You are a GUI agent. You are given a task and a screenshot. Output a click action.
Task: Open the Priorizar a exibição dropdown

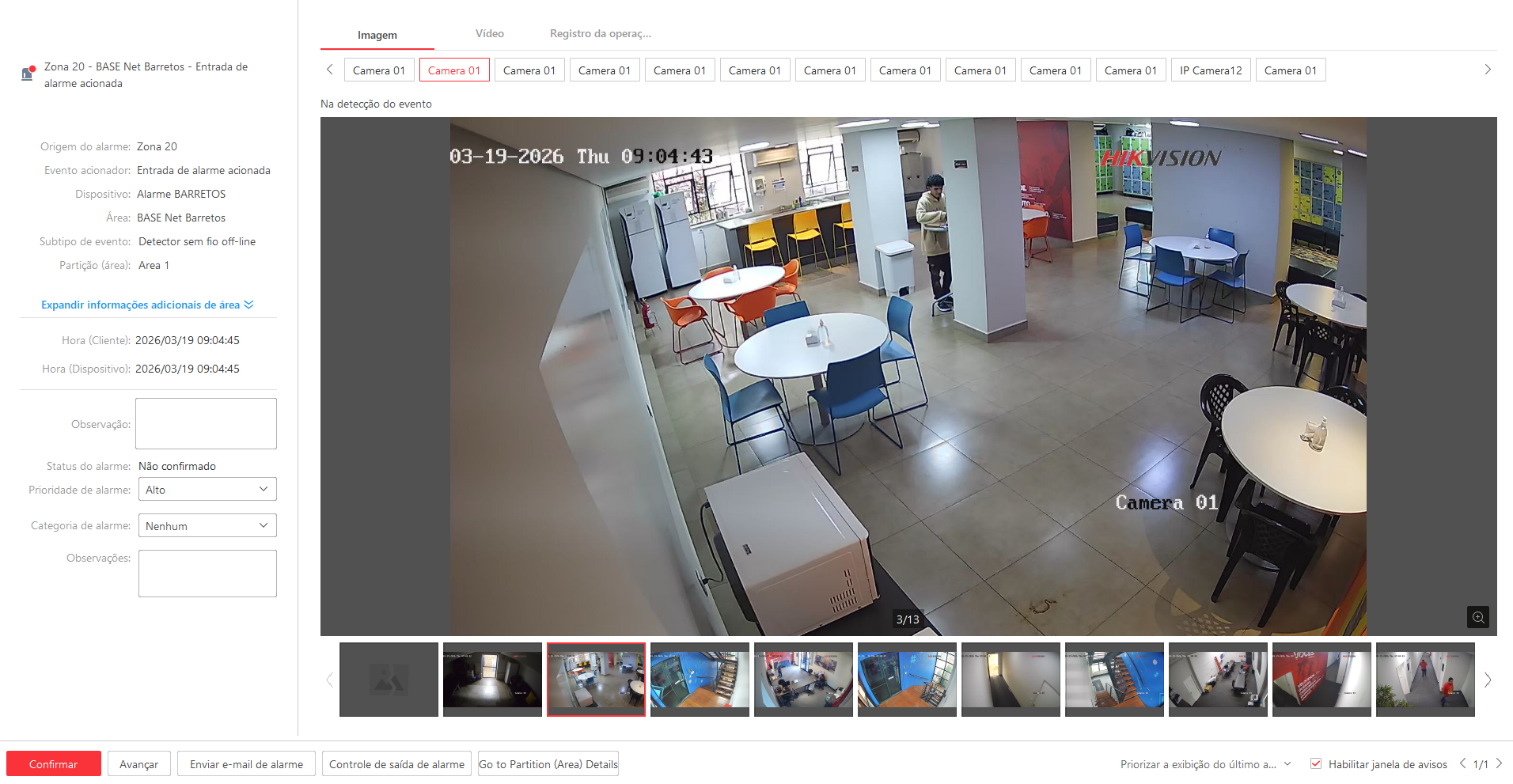pyautogui.click(x=1205, y=764)
